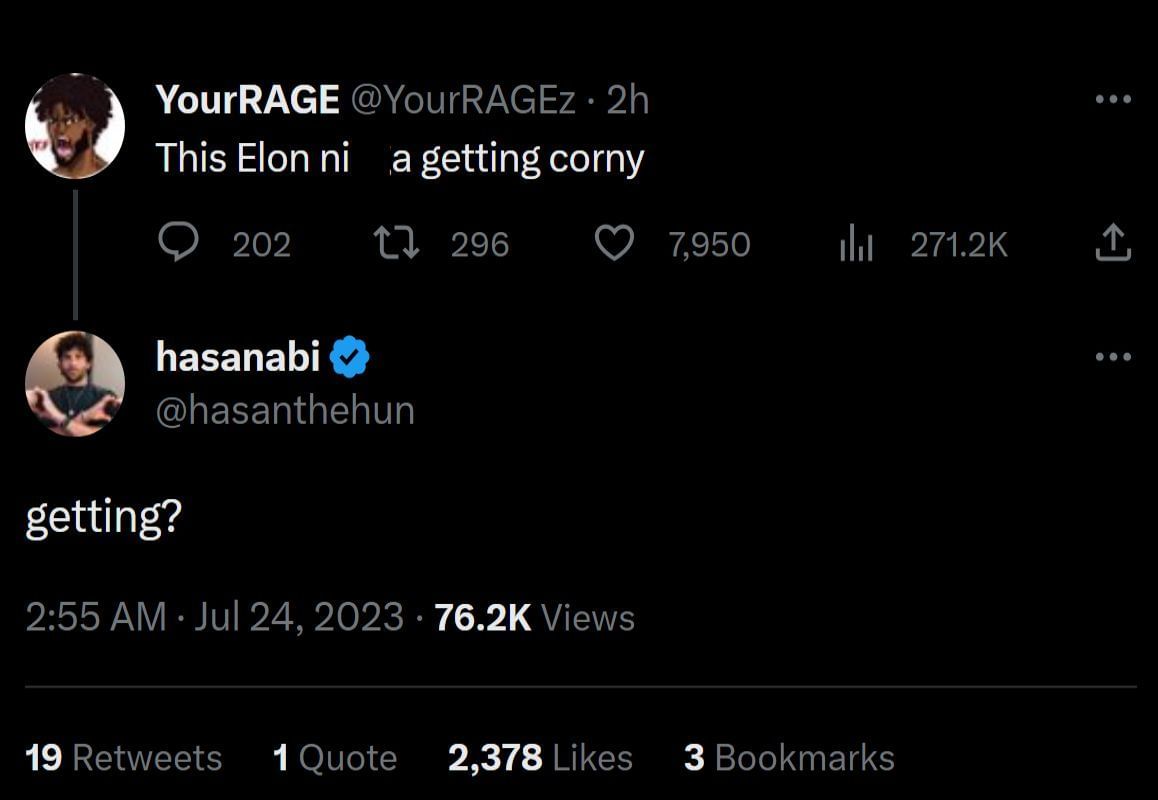View the 2,378 Likes list

(540, 757)
